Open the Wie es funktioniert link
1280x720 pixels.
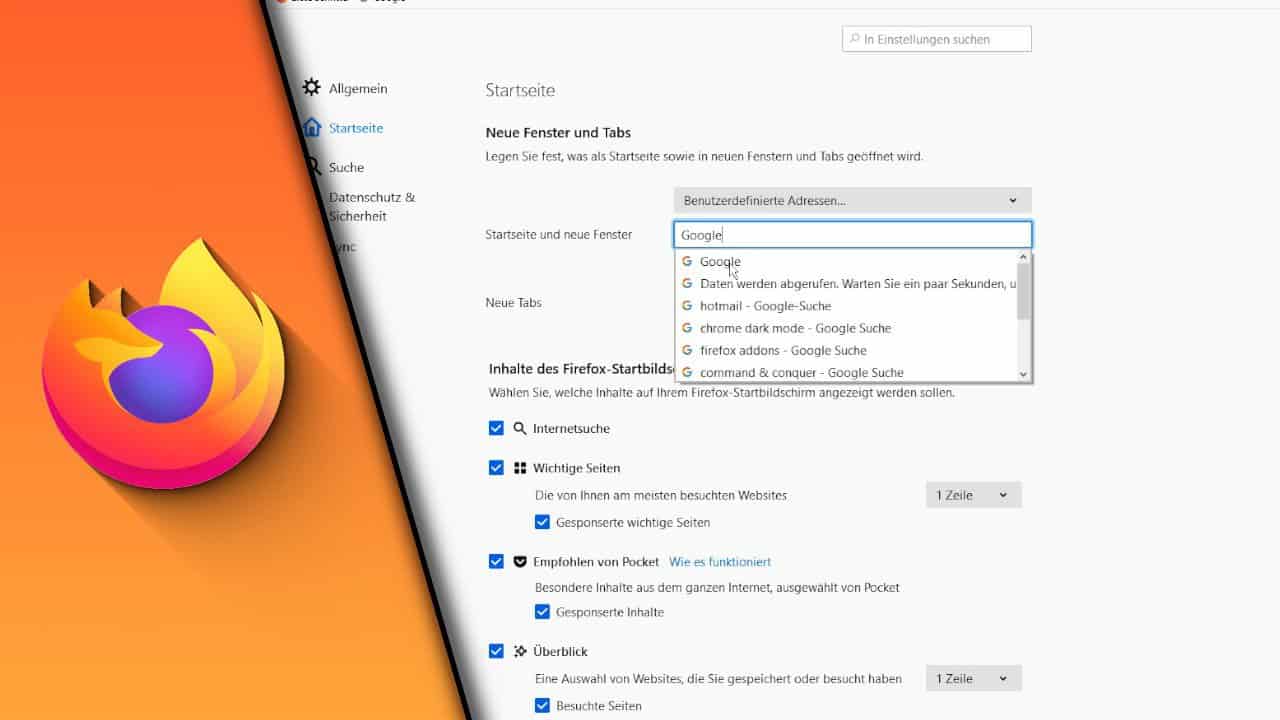click(720, 562)
